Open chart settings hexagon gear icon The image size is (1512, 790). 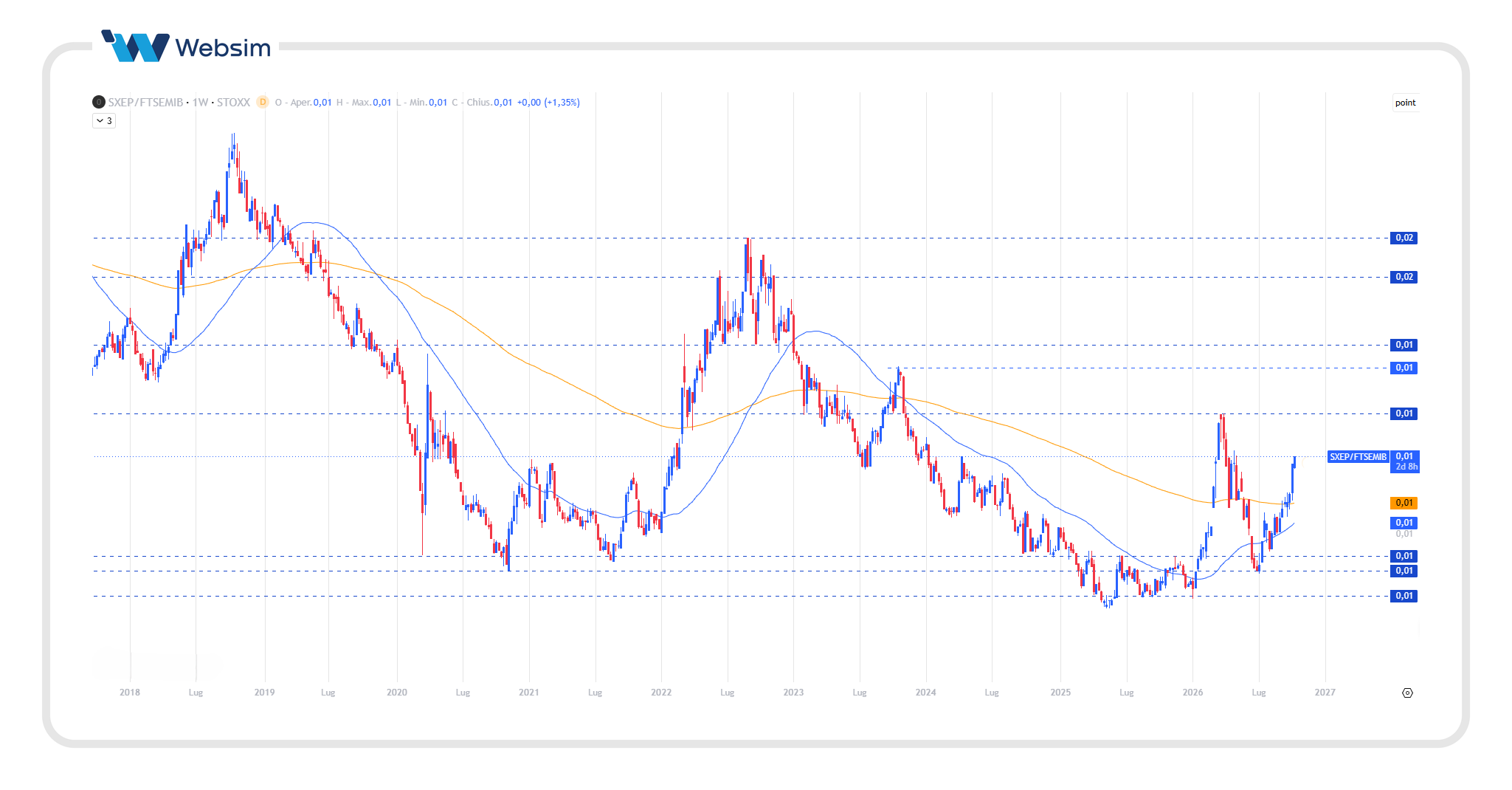[1407, 693]
